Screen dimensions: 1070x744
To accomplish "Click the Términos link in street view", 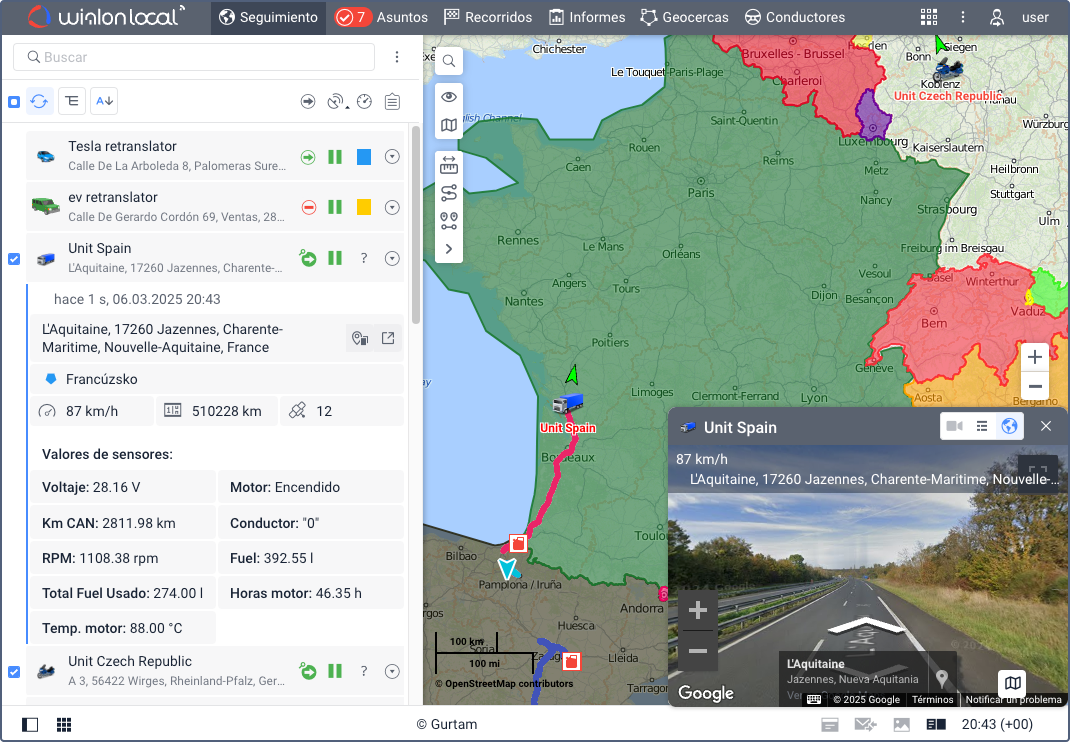I will click(932, 699).
